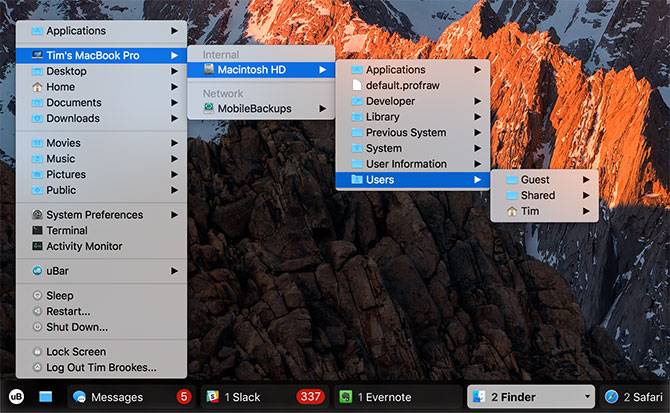This screenshot has height=413, width=670.
Task: Open the Music menu entry
Action: (x=102, y=159)
